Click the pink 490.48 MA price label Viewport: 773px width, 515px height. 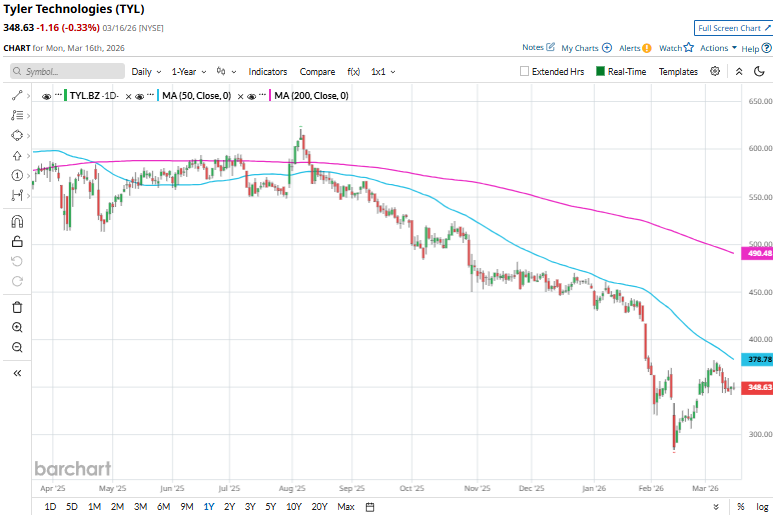point(758,253)
